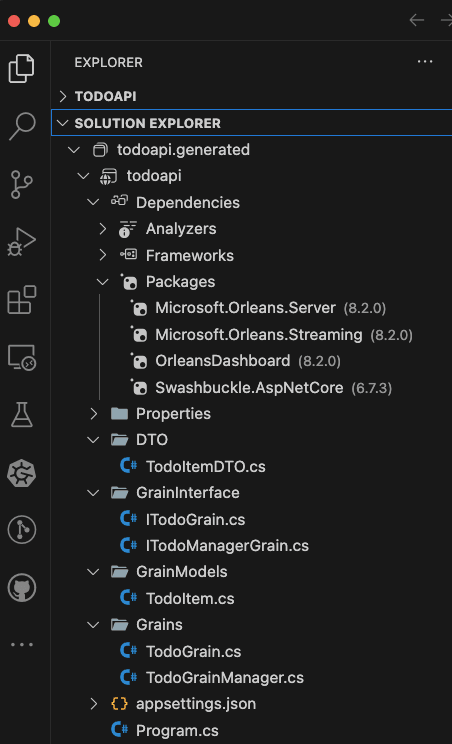Collapse the Packages node
Image resolution: width=452 pixels, height=744 pixels.
coord(102,282)
